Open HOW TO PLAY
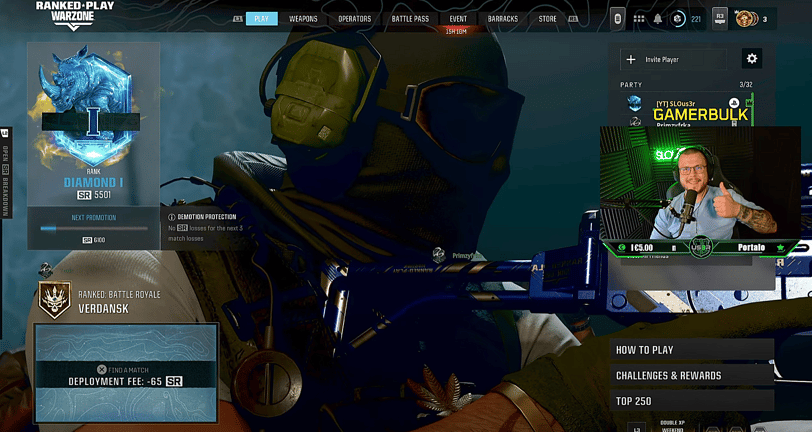The height and width of the screenshot is (432, 812). pos(691,350)
